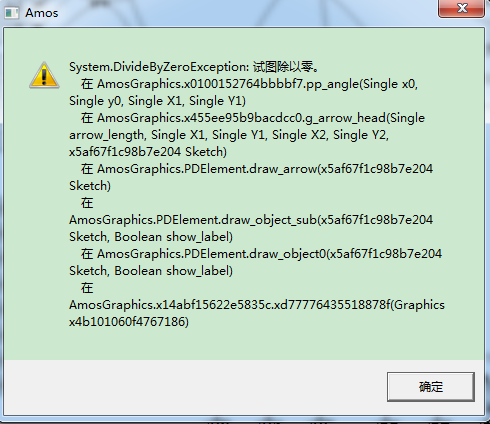490x424 pixels.
Task: Click 'Sketch, Boolean show_label)' below draw_object_sub
Action: pos(151,237)
